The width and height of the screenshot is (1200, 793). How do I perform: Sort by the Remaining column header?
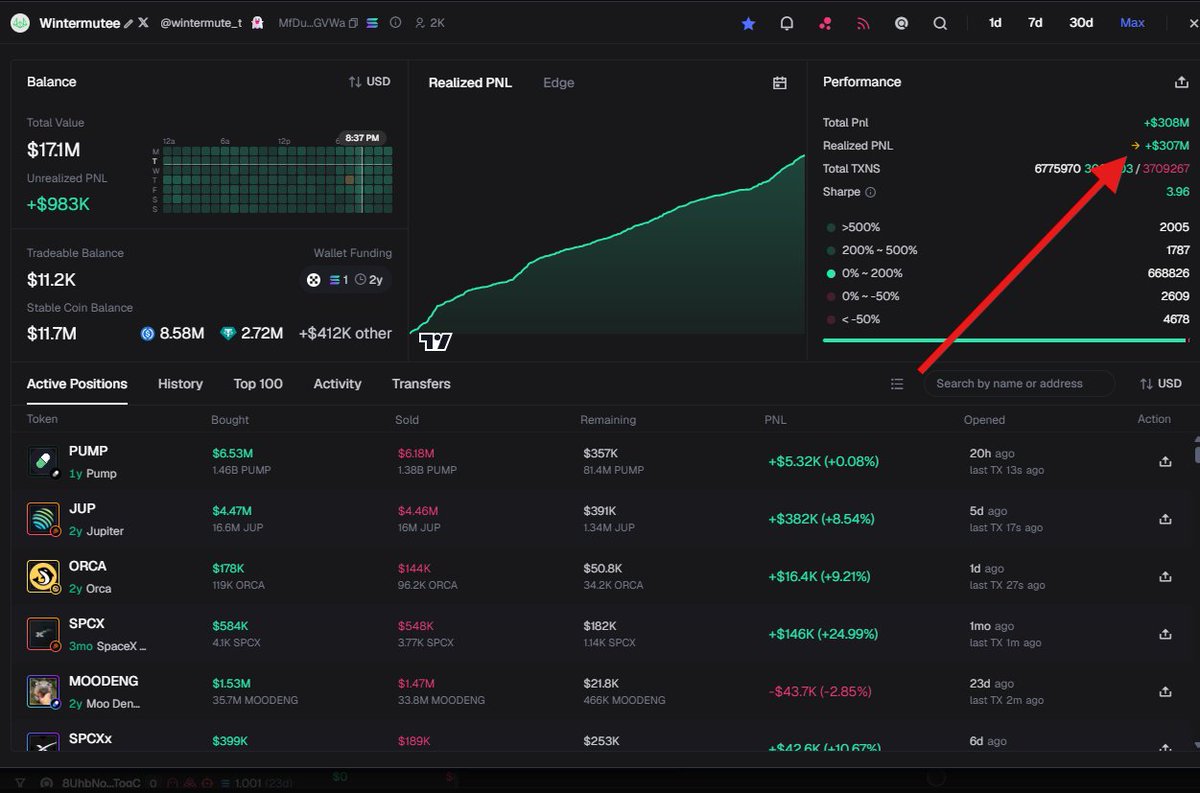(608, 420)
